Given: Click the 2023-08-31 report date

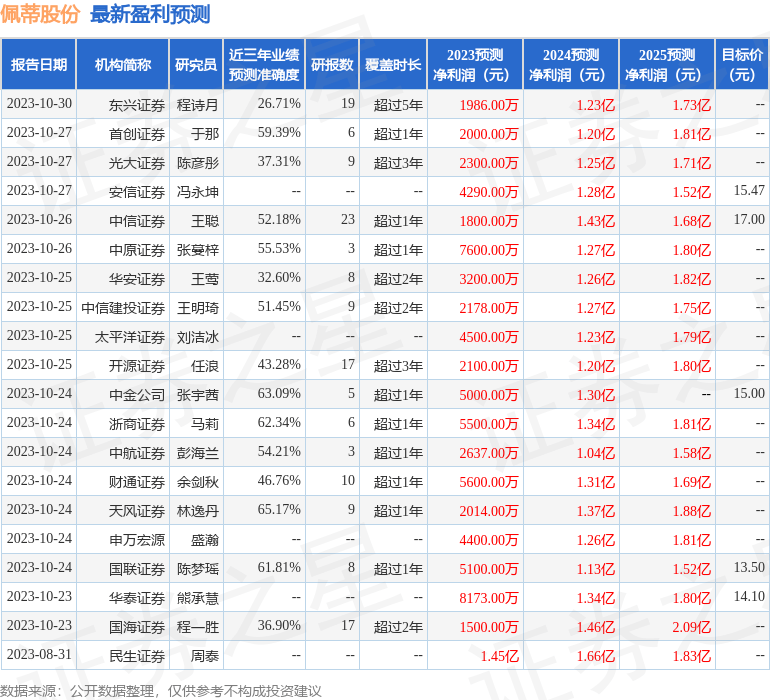Looking at the screenshot, I should point(39,656).
